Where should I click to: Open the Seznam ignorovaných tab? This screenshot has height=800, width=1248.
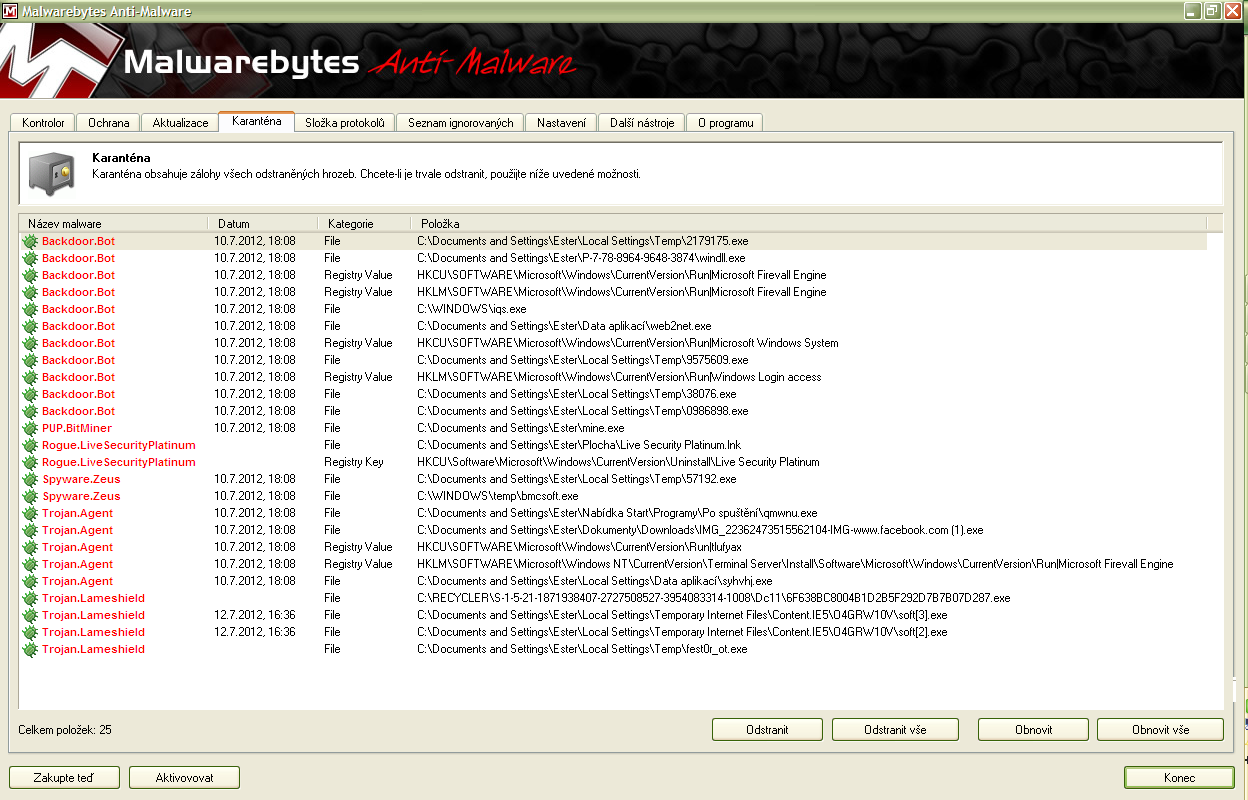pyautogui.click(x=460, y=123)
